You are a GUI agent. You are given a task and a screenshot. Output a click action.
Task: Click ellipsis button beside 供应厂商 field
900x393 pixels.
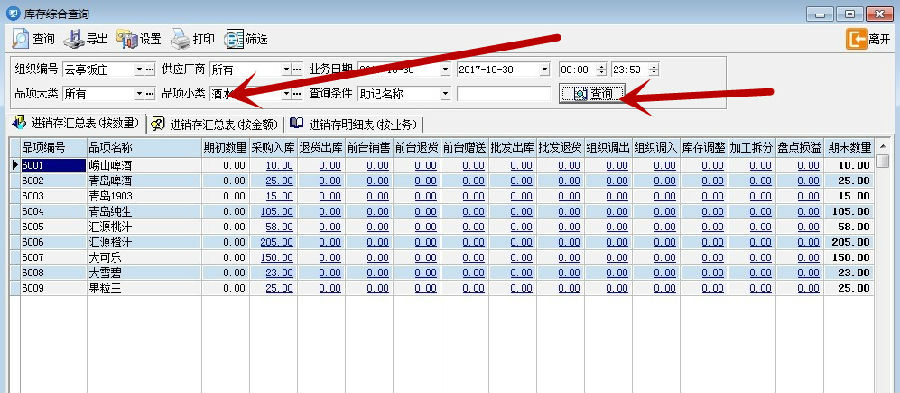tap(297, 70)
